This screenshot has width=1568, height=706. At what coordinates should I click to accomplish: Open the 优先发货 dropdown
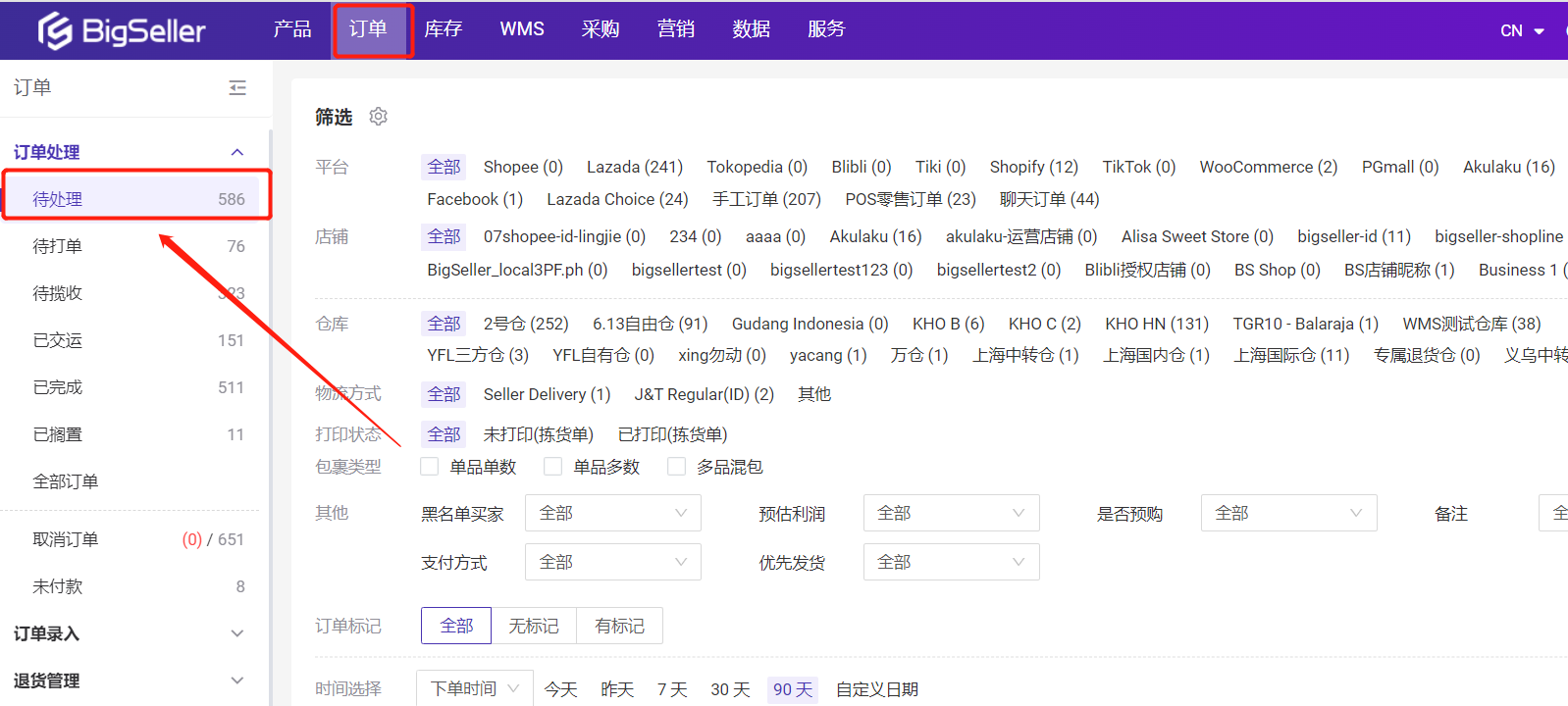pyautogui.click(x=951, y=562)
